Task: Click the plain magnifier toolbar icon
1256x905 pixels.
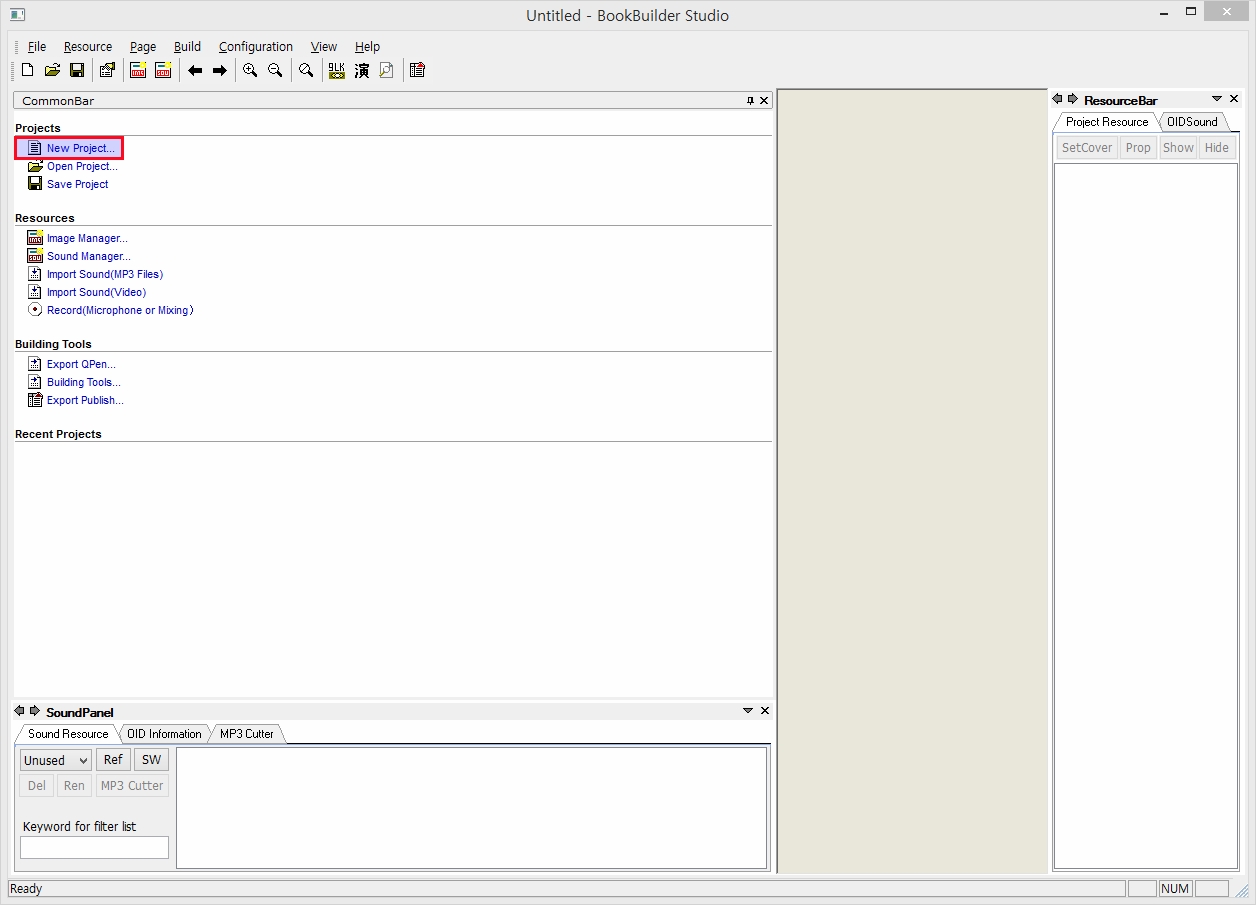Action: point(306,70)
